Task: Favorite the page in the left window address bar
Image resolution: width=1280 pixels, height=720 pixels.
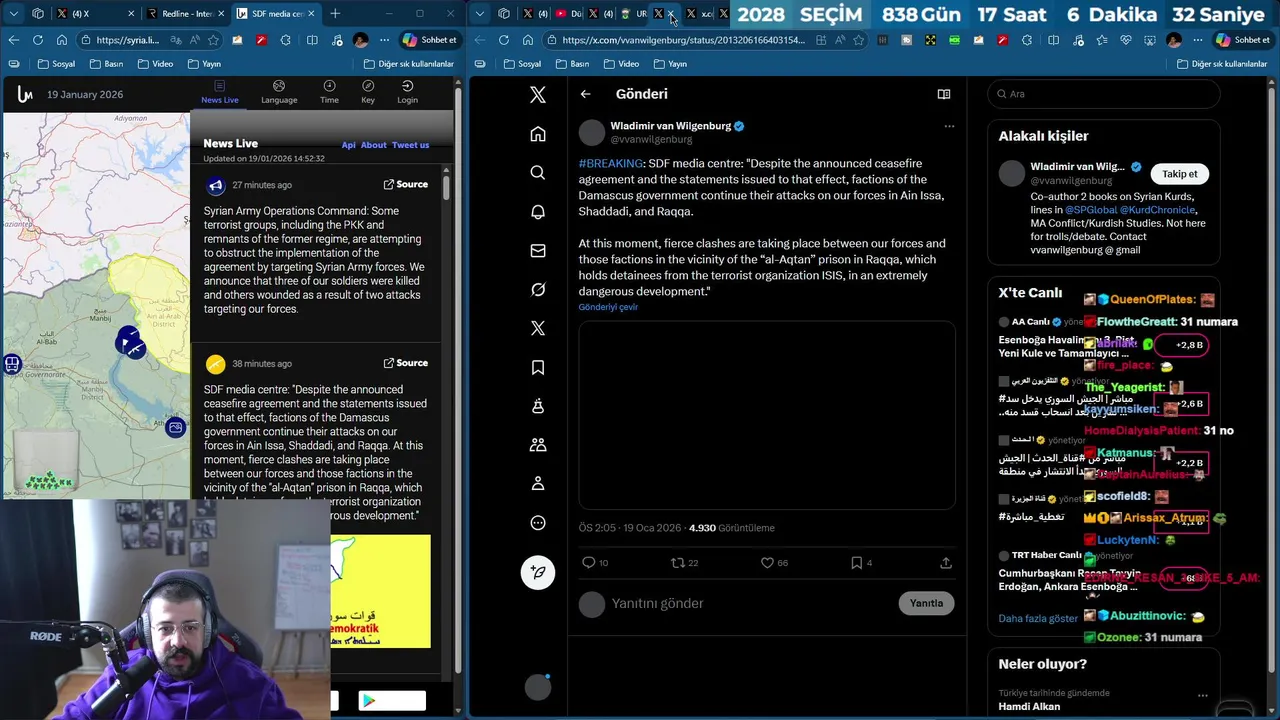Action: (214, 40)
